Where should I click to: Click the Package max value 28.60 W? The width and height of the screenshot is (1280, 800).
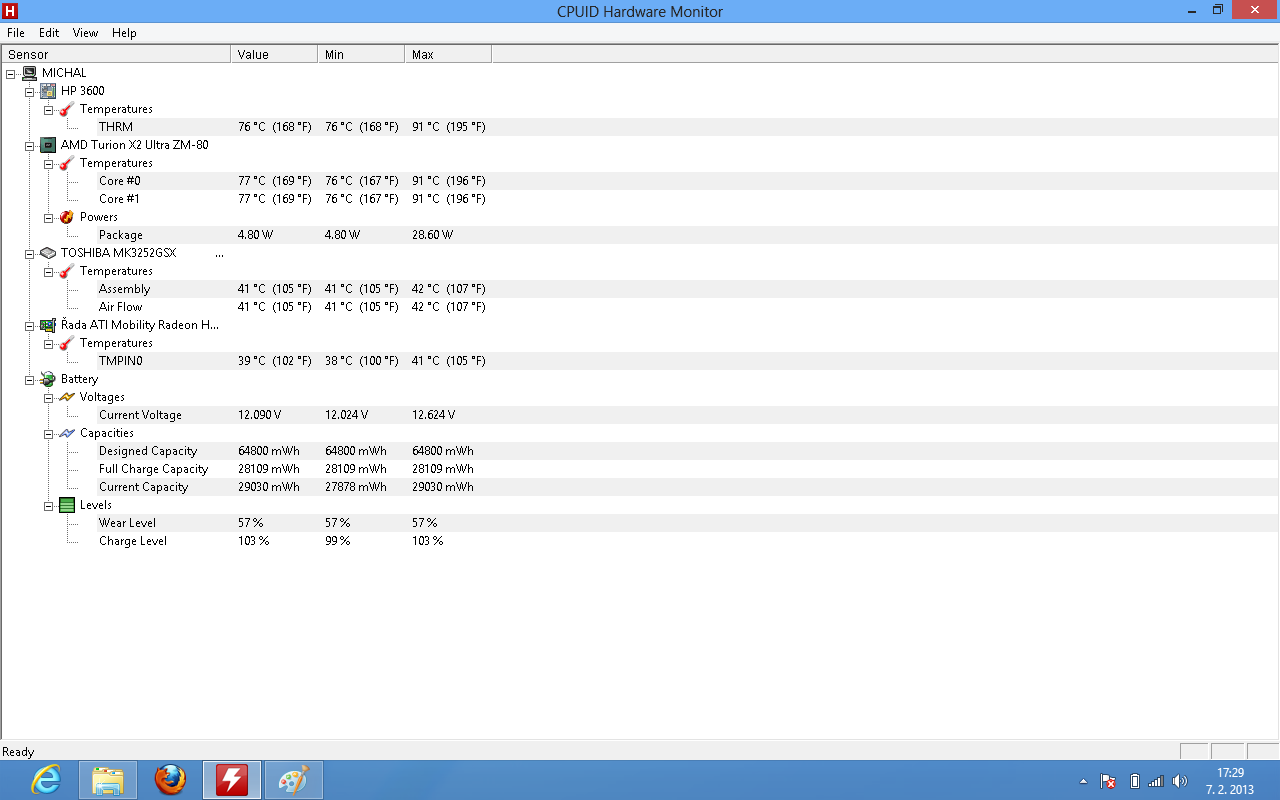(x=432, y=235)
